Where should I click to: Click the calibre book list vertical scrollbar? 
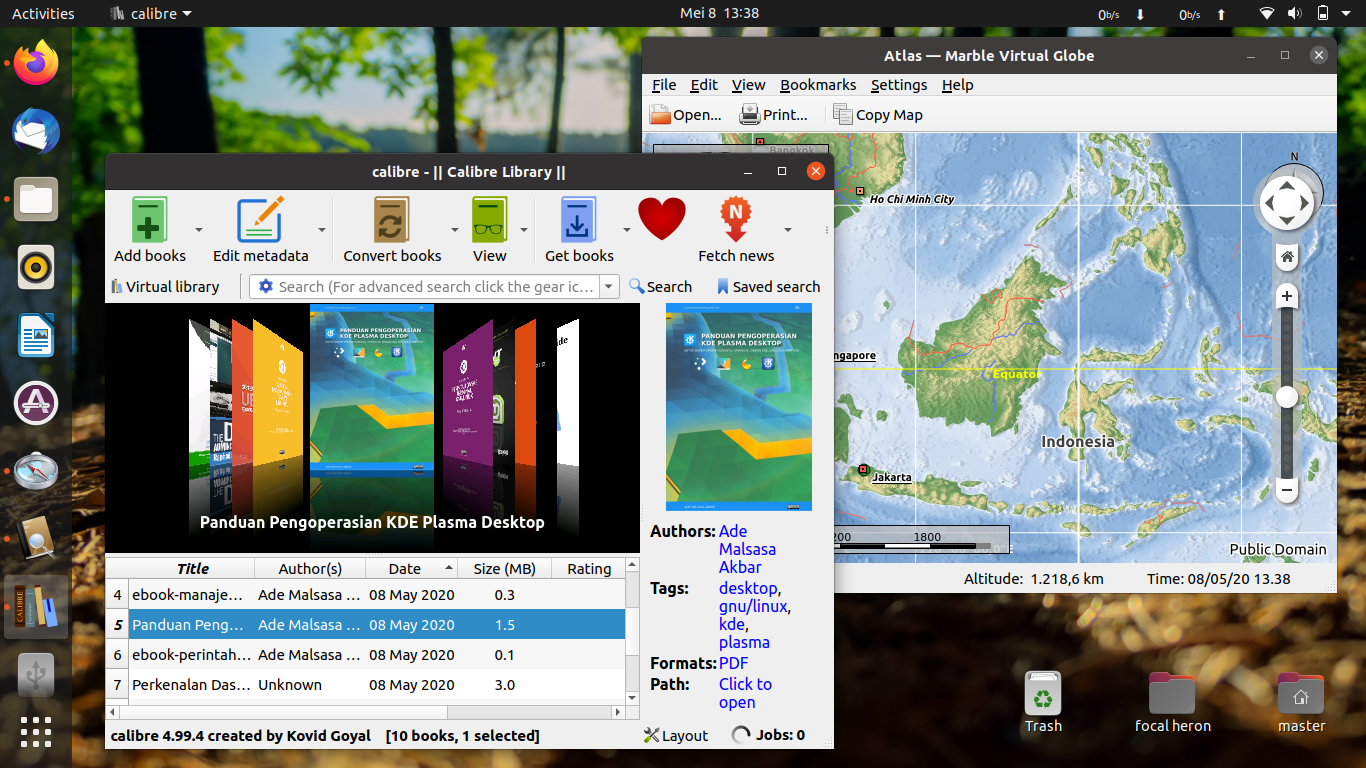click(x=632, y=632)
